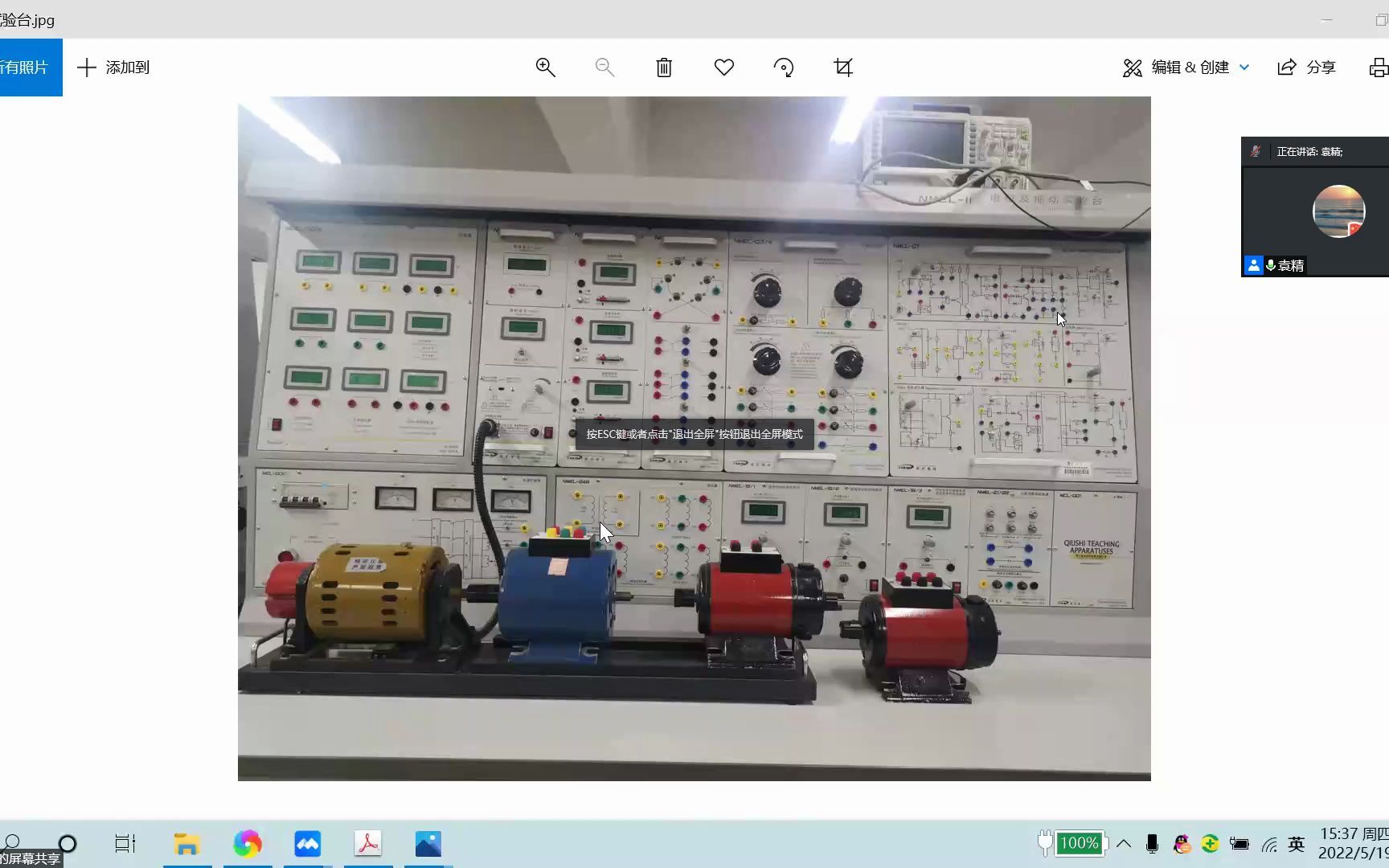Screen dimensions: 1389x868
Task: Open Adobe Acrobat from the taskbar
Action: 368,844
